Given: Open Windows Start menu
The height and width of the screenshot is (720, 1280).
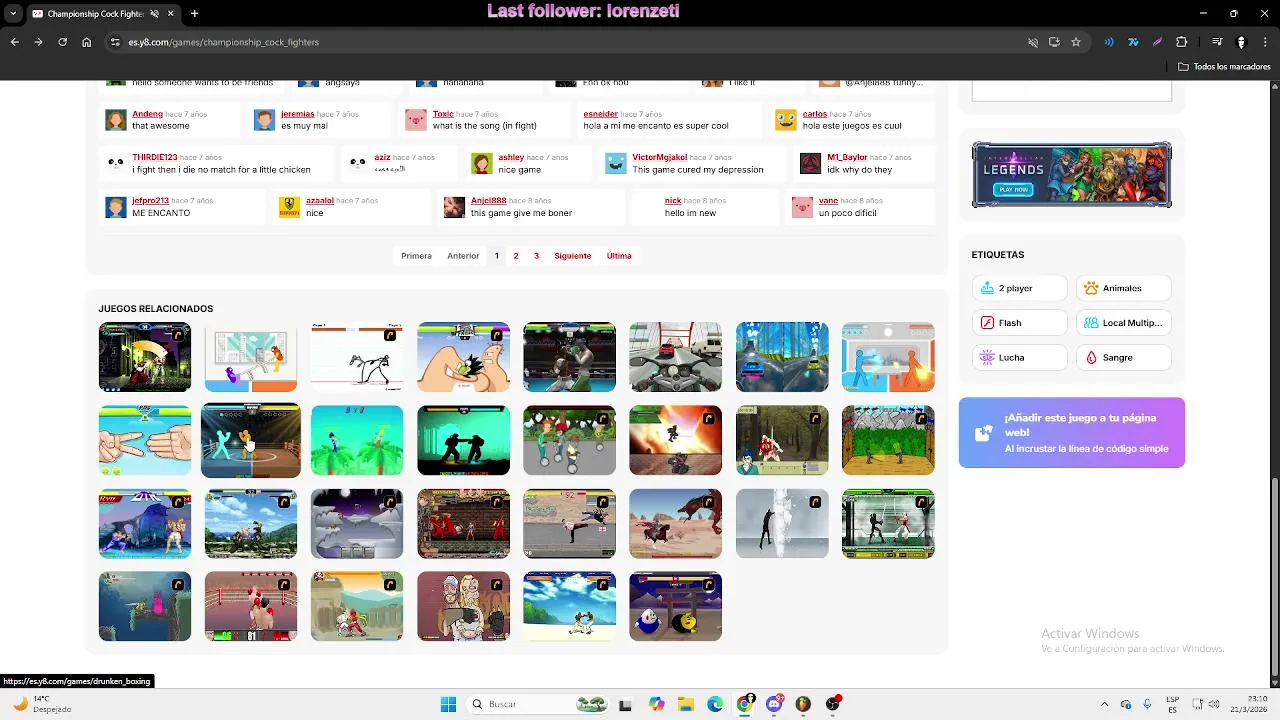Looking at the screenshot, I should pyautogui.click(x=448, y=704).
